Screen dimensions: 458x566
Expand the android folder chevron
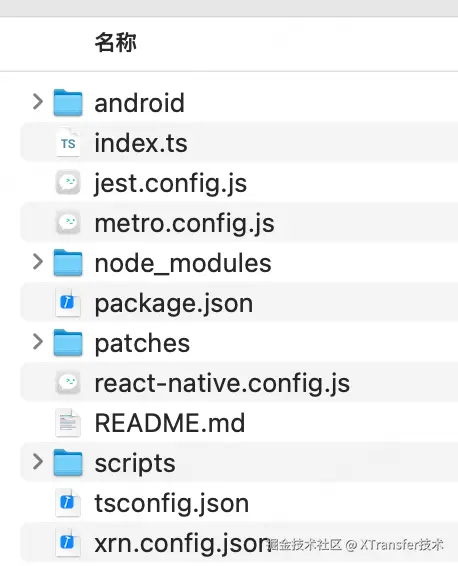pyautogui.click(x=38, y=102)
